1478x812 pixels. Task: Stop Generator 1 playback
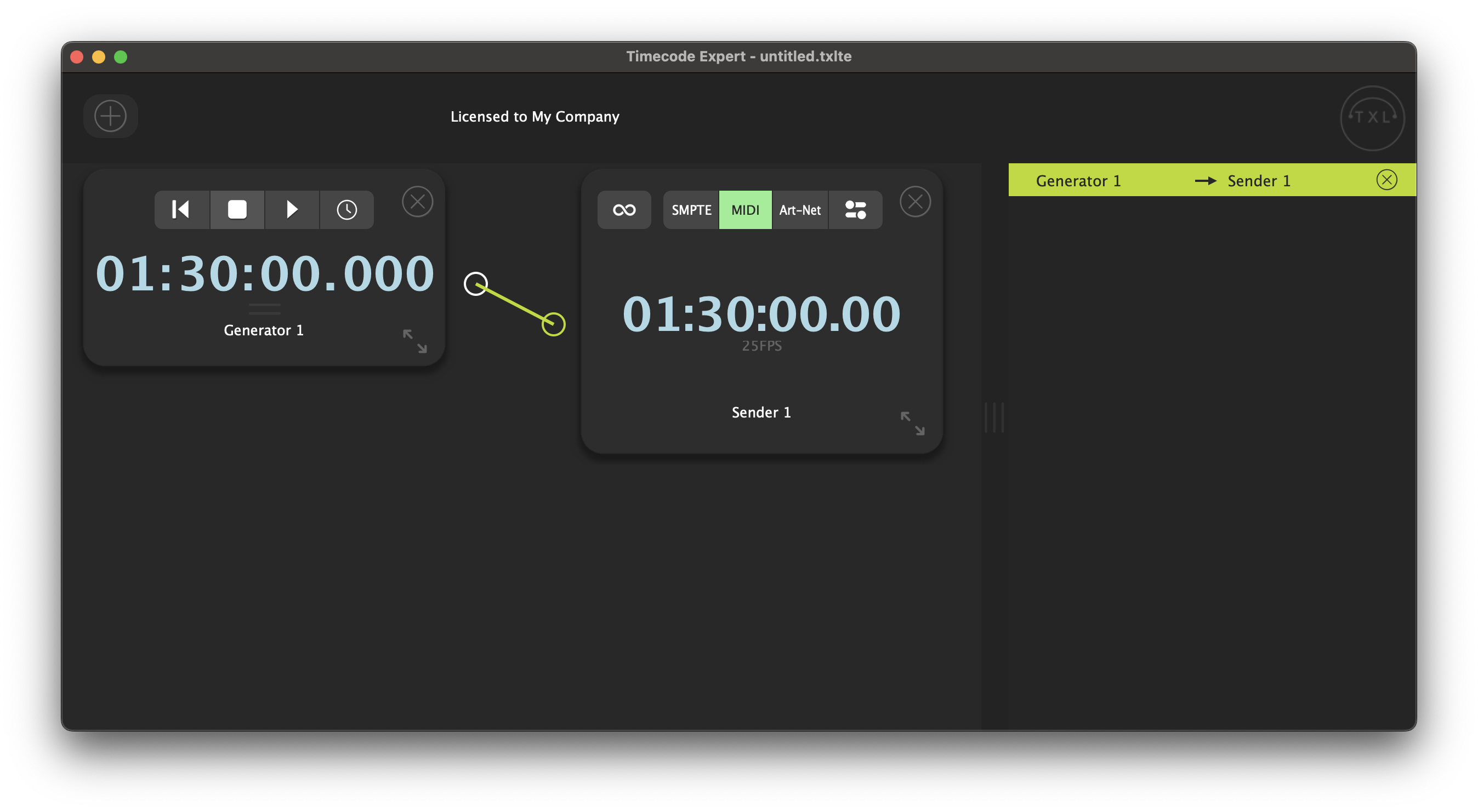coord(237,209)
